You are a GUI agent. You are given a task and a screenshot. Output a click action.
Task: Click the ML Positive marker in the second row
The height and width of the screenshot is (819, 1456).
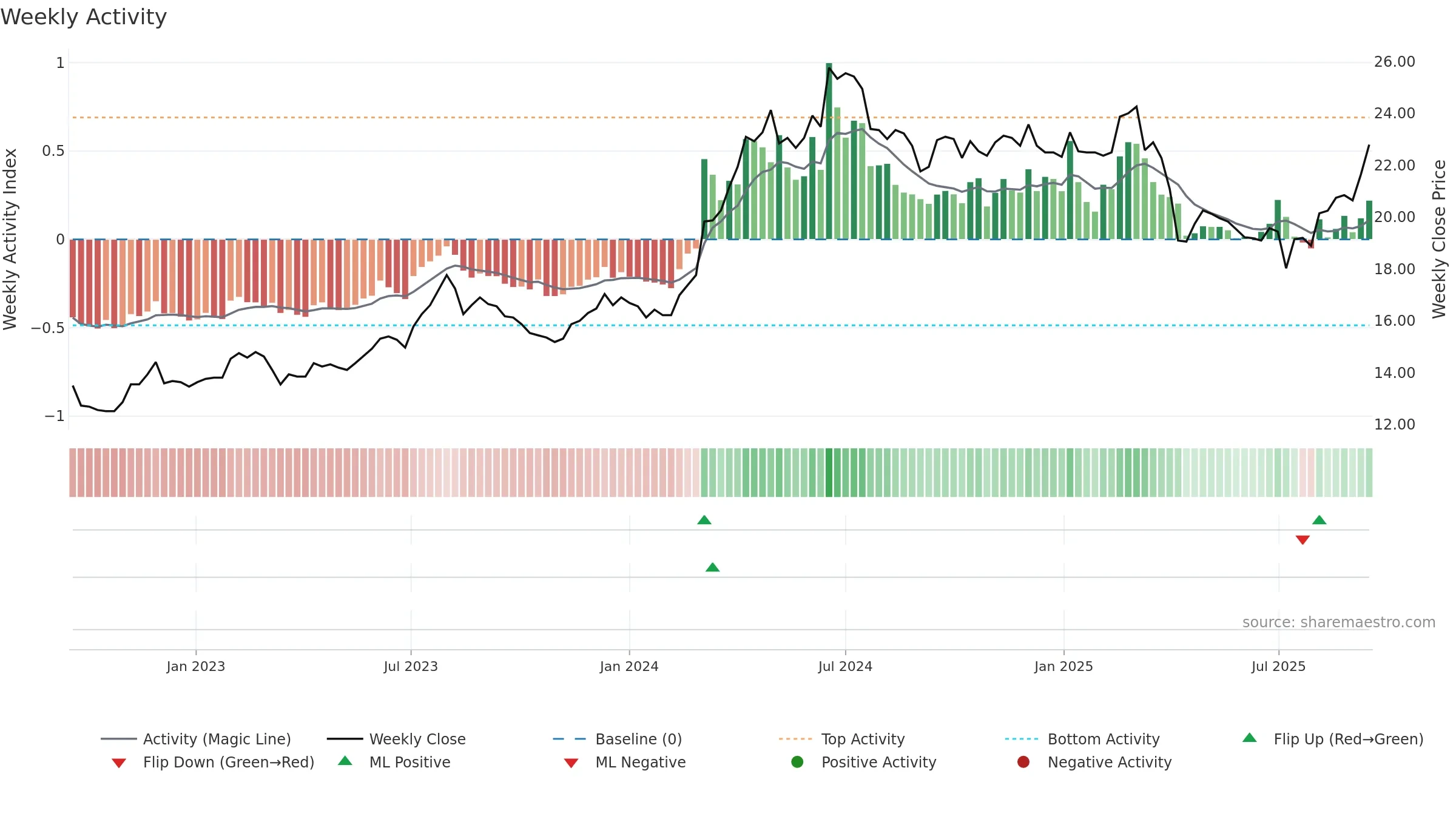(x=713, y=567)
